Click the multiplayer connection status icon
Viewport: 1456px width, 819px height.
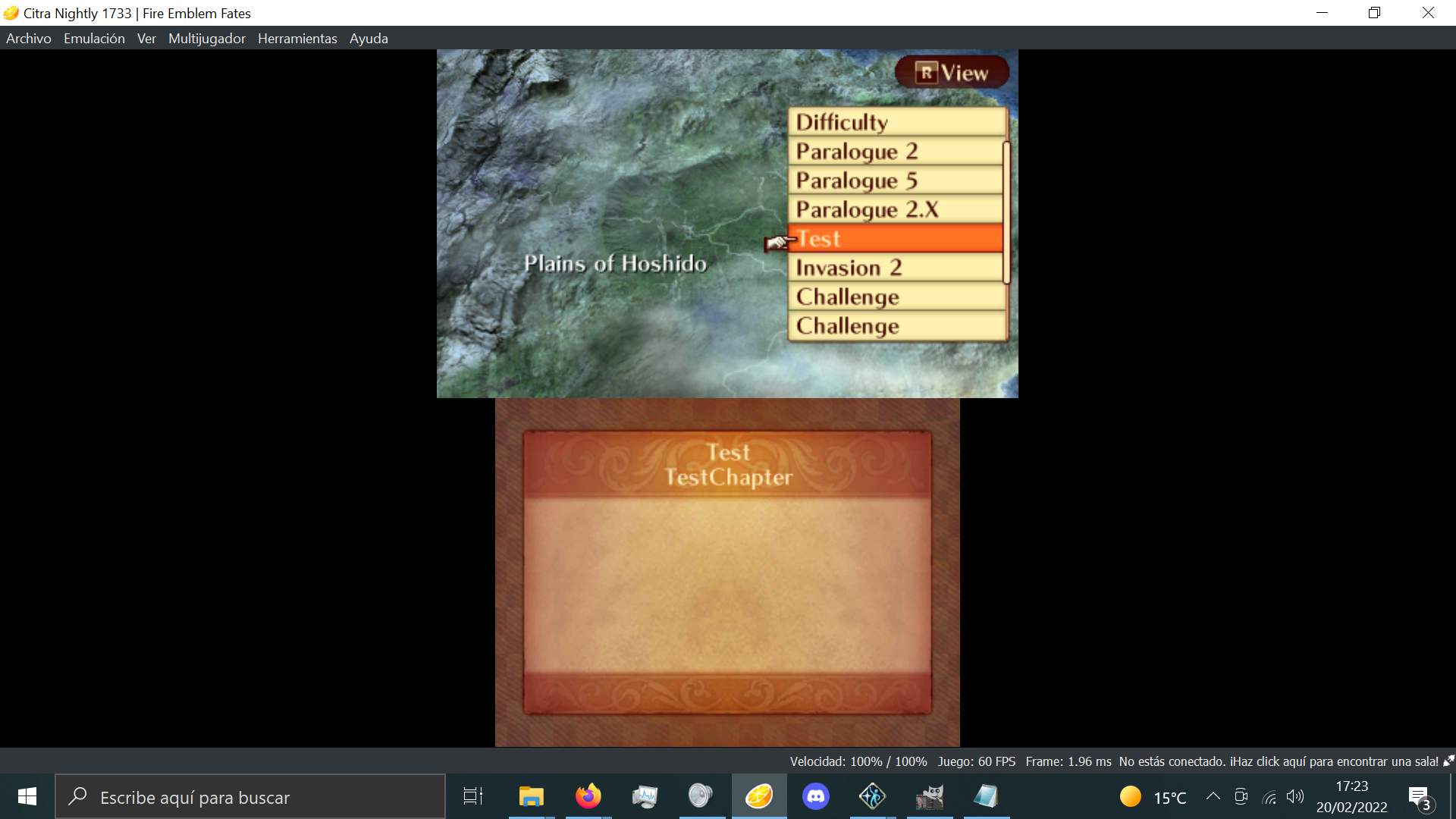[x=1448, y=761]
